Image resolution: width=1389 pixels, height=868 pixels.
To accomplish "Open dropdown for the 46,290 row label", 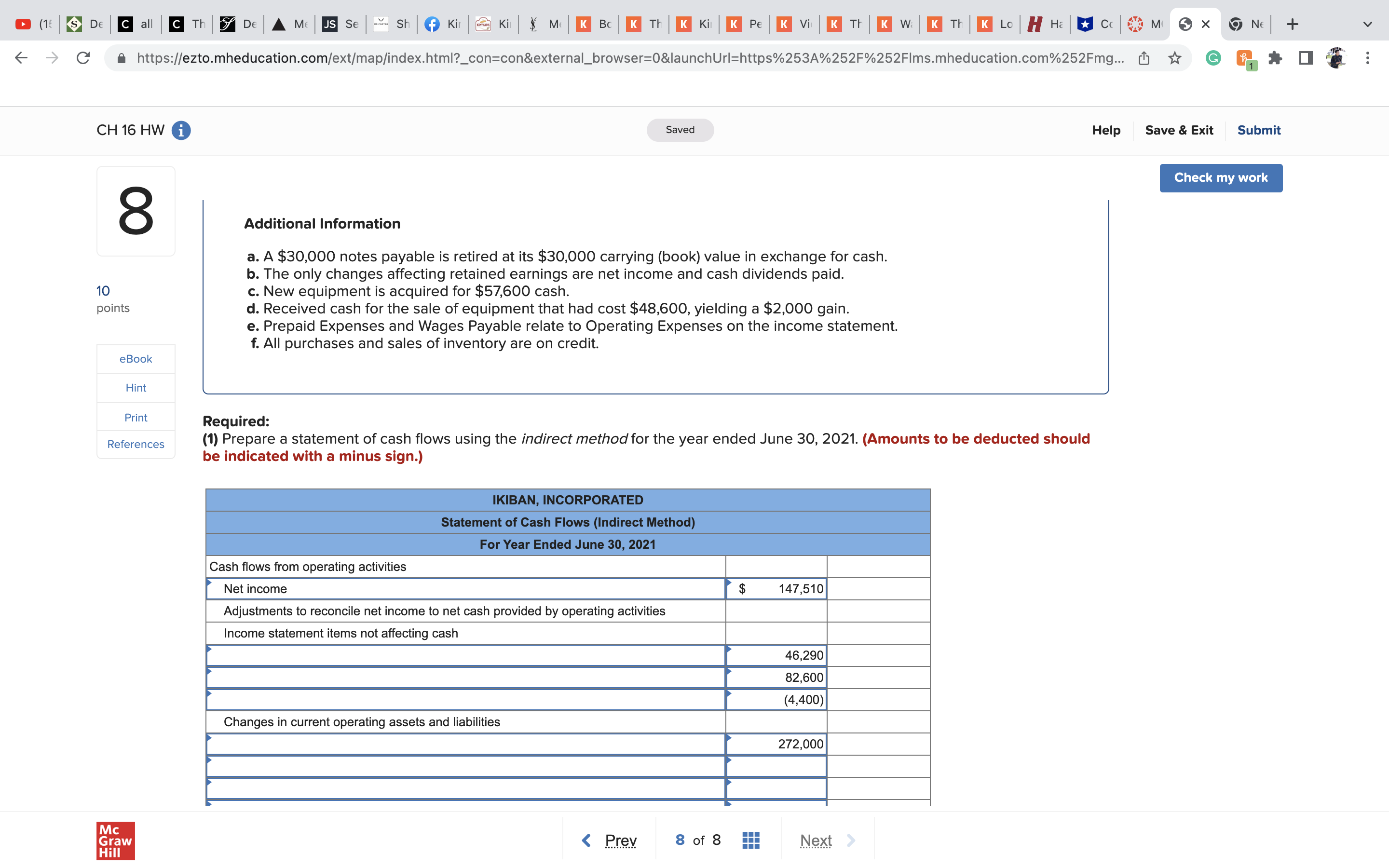I will pos(465,656).
